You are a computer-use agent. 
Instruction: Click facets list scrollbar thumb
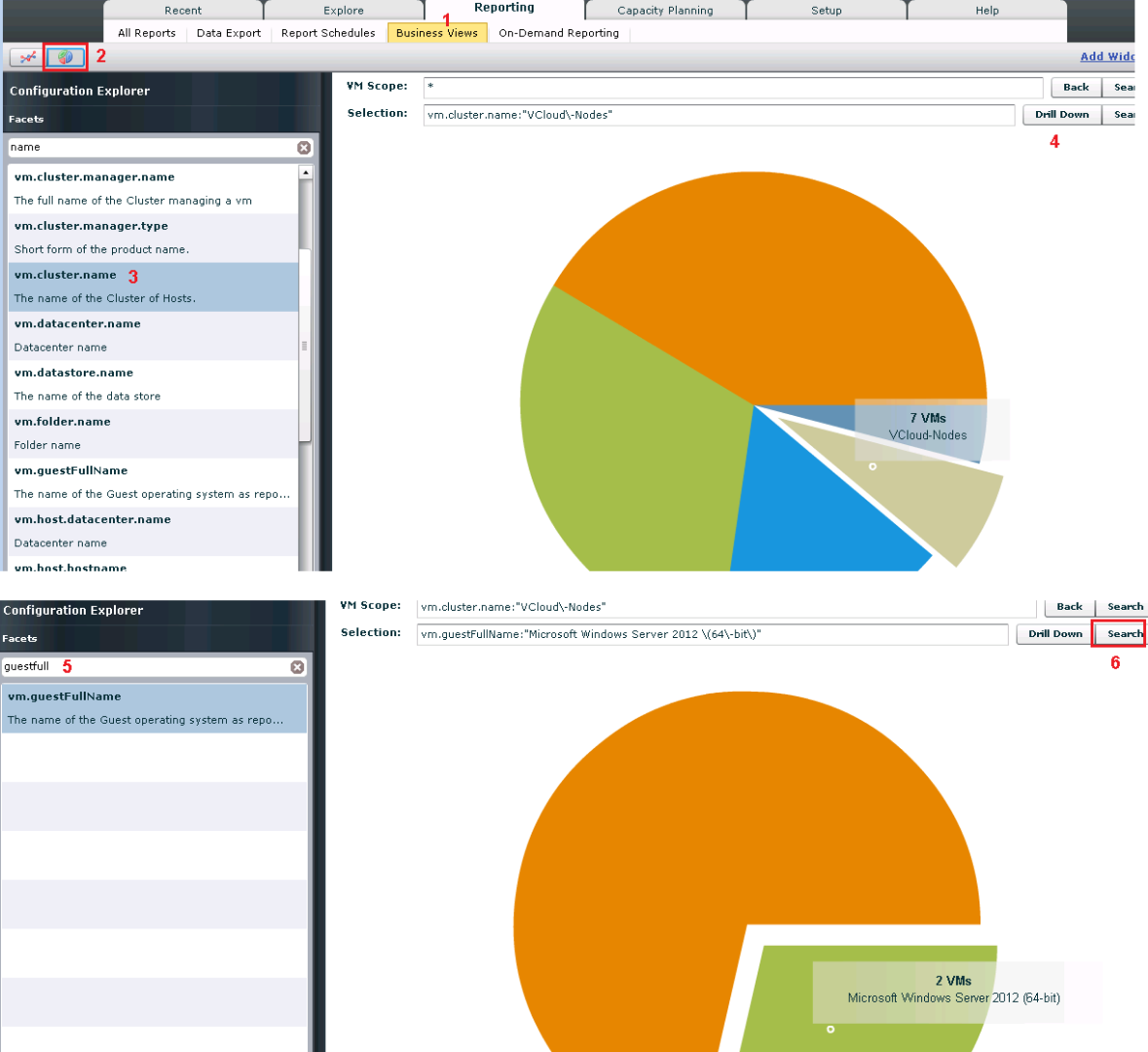click(306, 345)
